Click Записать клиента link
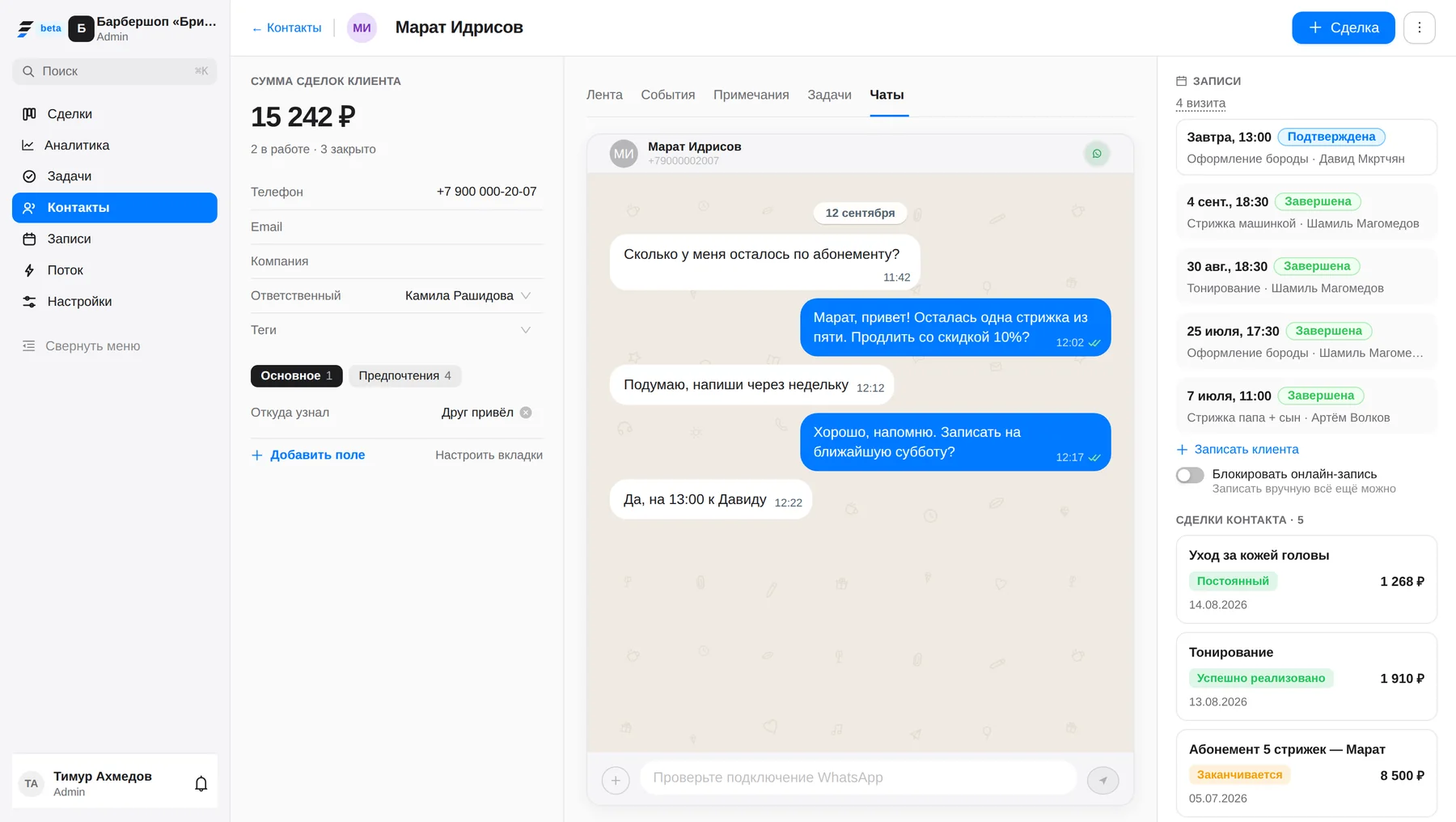Image resolution: width=1456 pixels, height=822 pixels. click(x=1238, y=449)
